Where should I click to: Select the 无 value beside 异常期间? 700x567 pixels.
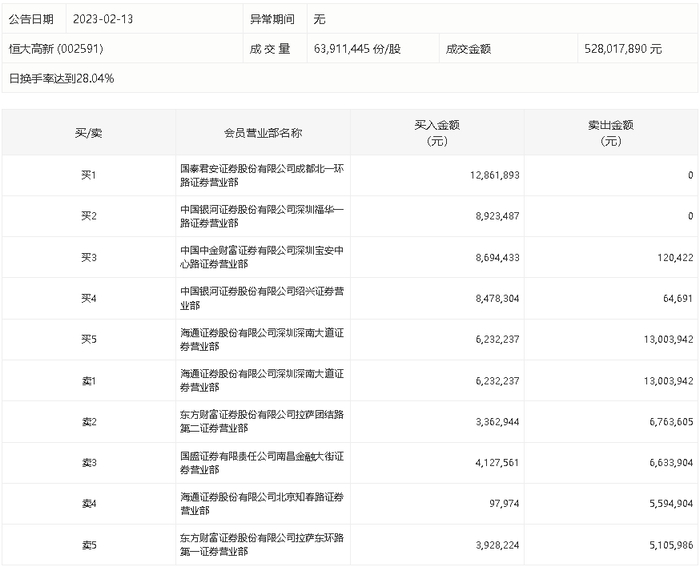[x=319, y=19]
